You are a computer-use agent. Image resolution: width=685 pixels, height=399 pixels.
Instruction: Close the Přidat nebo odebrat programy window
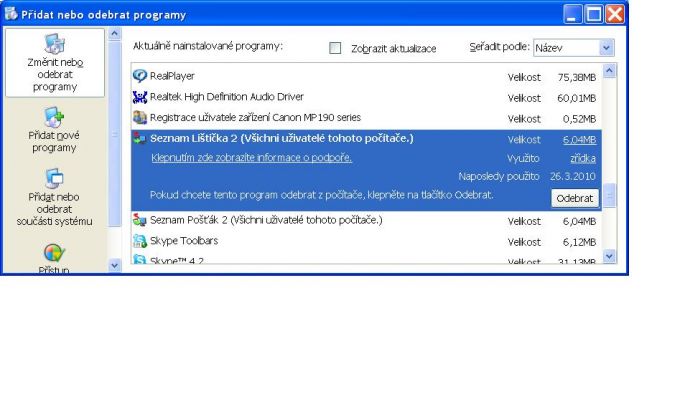click(615, 14)
